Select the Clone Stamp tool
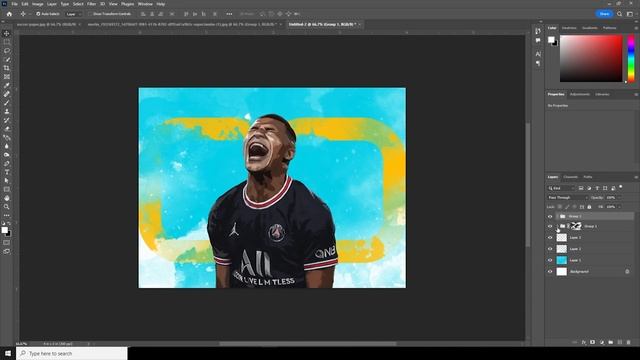 (x=7, y=111)
